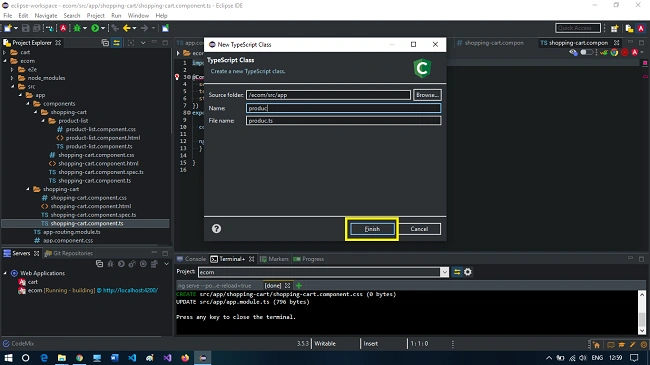The width and height of the screenshot is (650, 365).
Task: Click the Finish button in the dialog
Action: 372,229
